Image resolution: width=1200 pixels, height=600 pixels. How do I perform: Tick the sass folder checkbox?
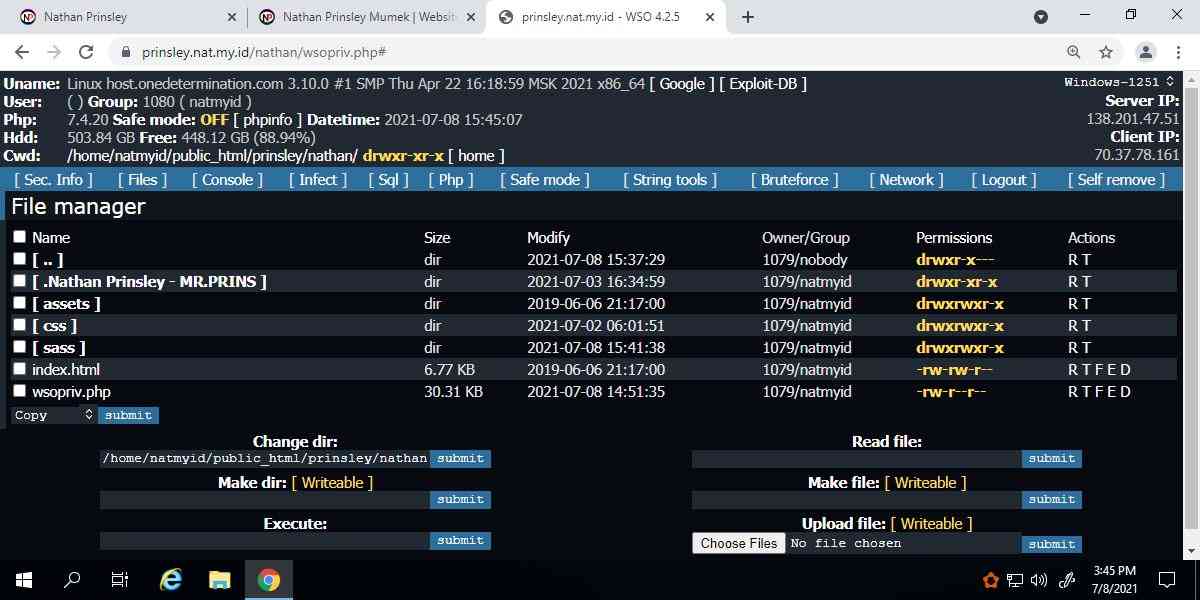point(19,347)
